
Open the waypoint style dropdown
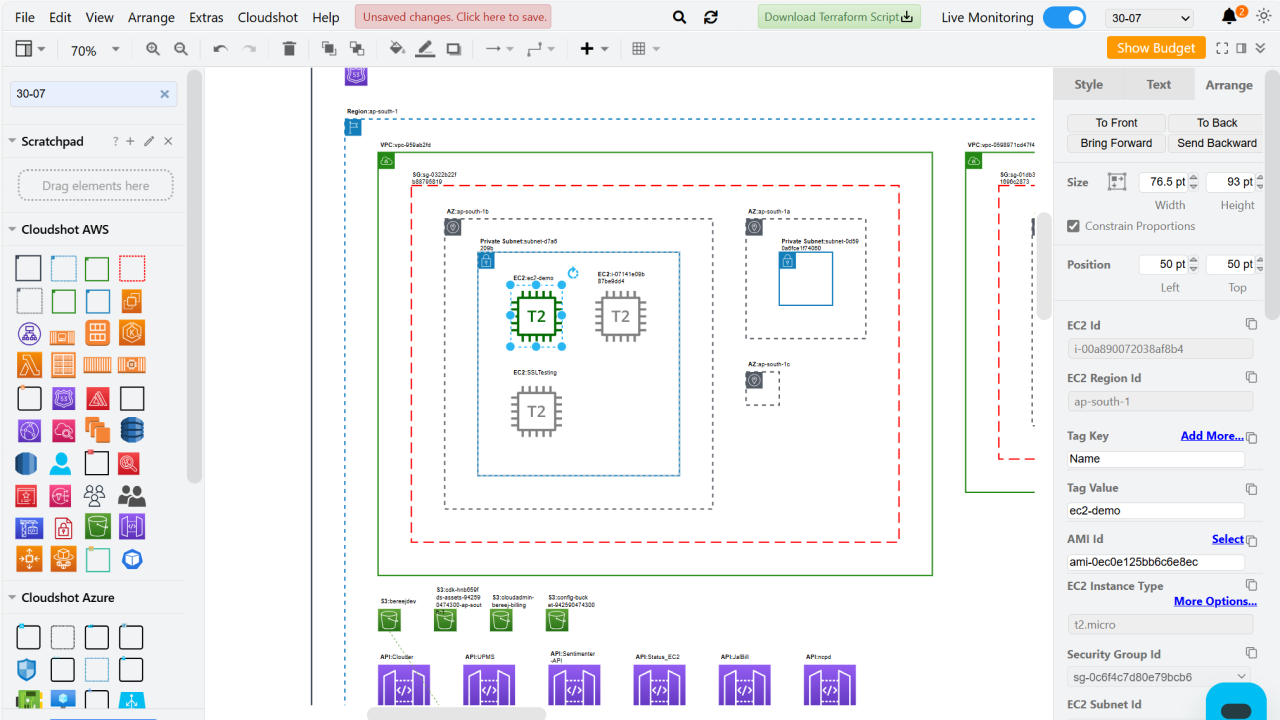click(540, 49)
